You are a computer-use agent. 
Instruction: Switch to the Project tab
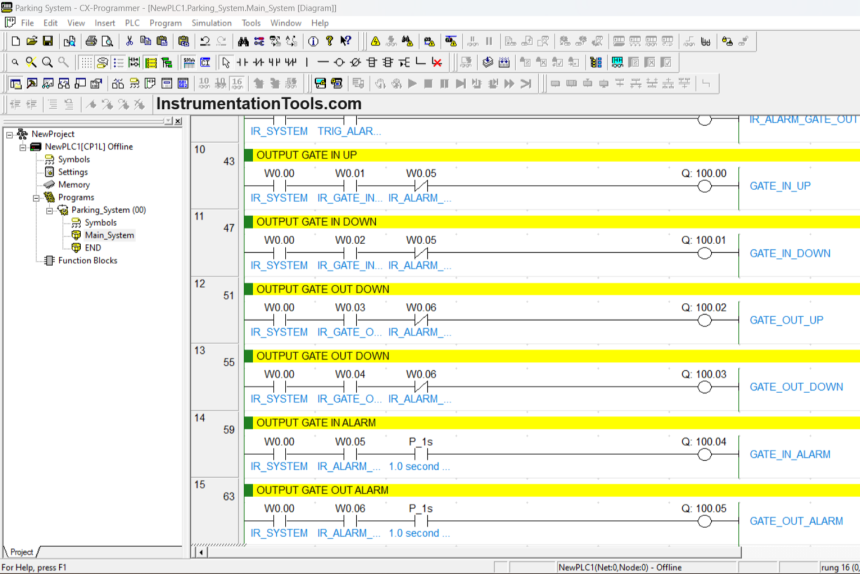coord(21,552)
